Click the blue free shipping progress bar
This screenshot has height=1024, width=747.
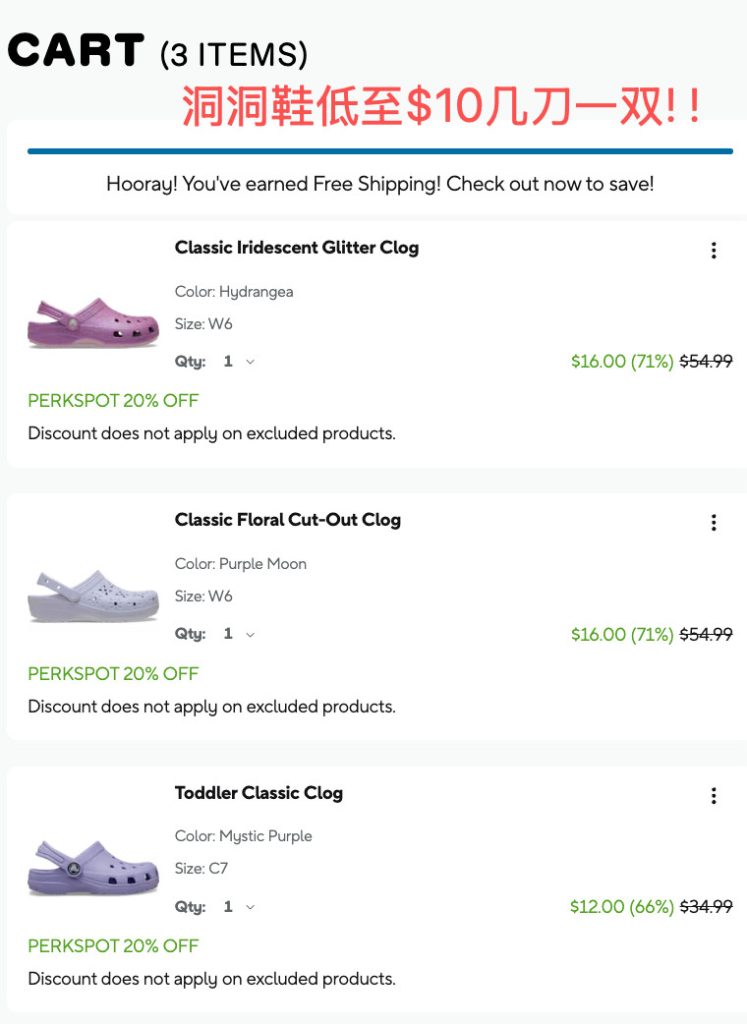[x=380, y=151]
